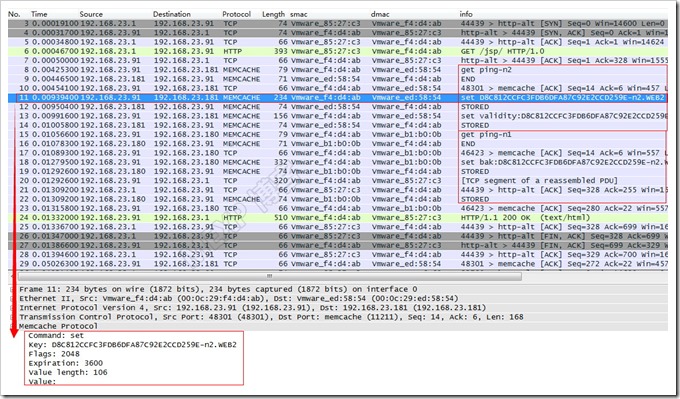Select packet 13 set validity row
The width and height of the screenshot is (680, 399).
click(338, 116)
